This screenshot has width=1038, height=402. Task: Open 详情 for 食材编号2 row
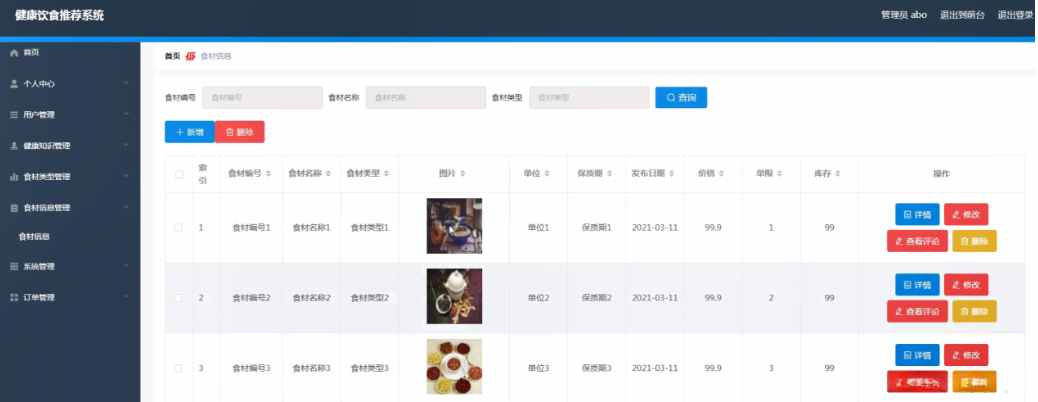click(917, 285)
